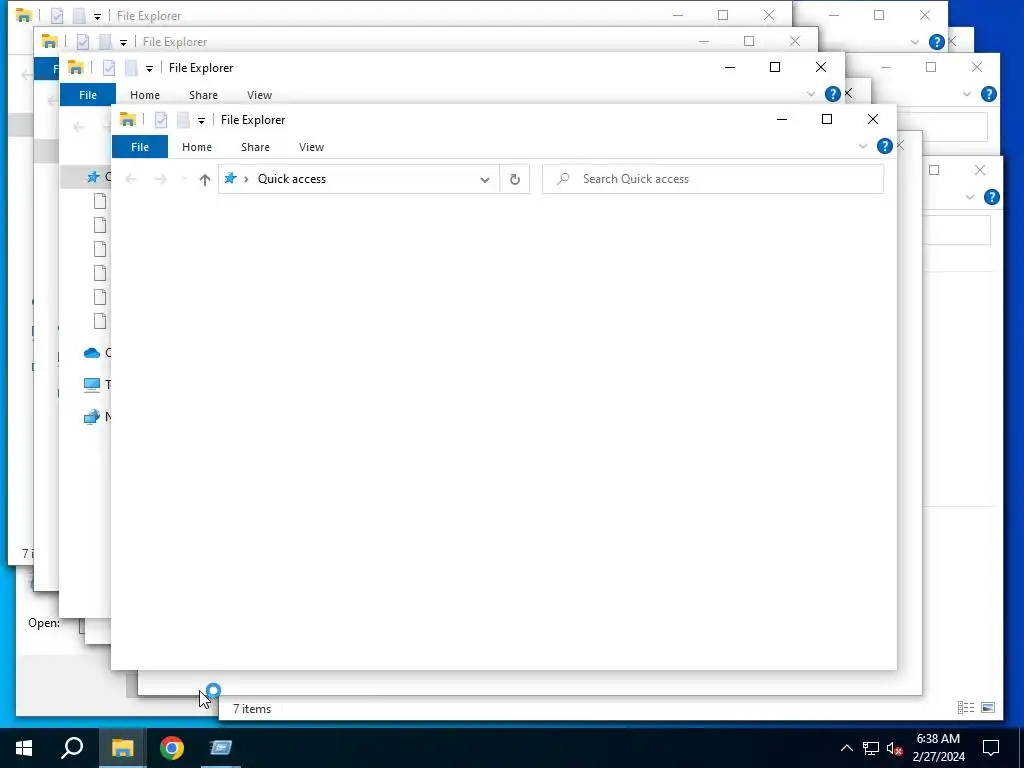Open View tab of window directly behind front

tap(259, 95)
